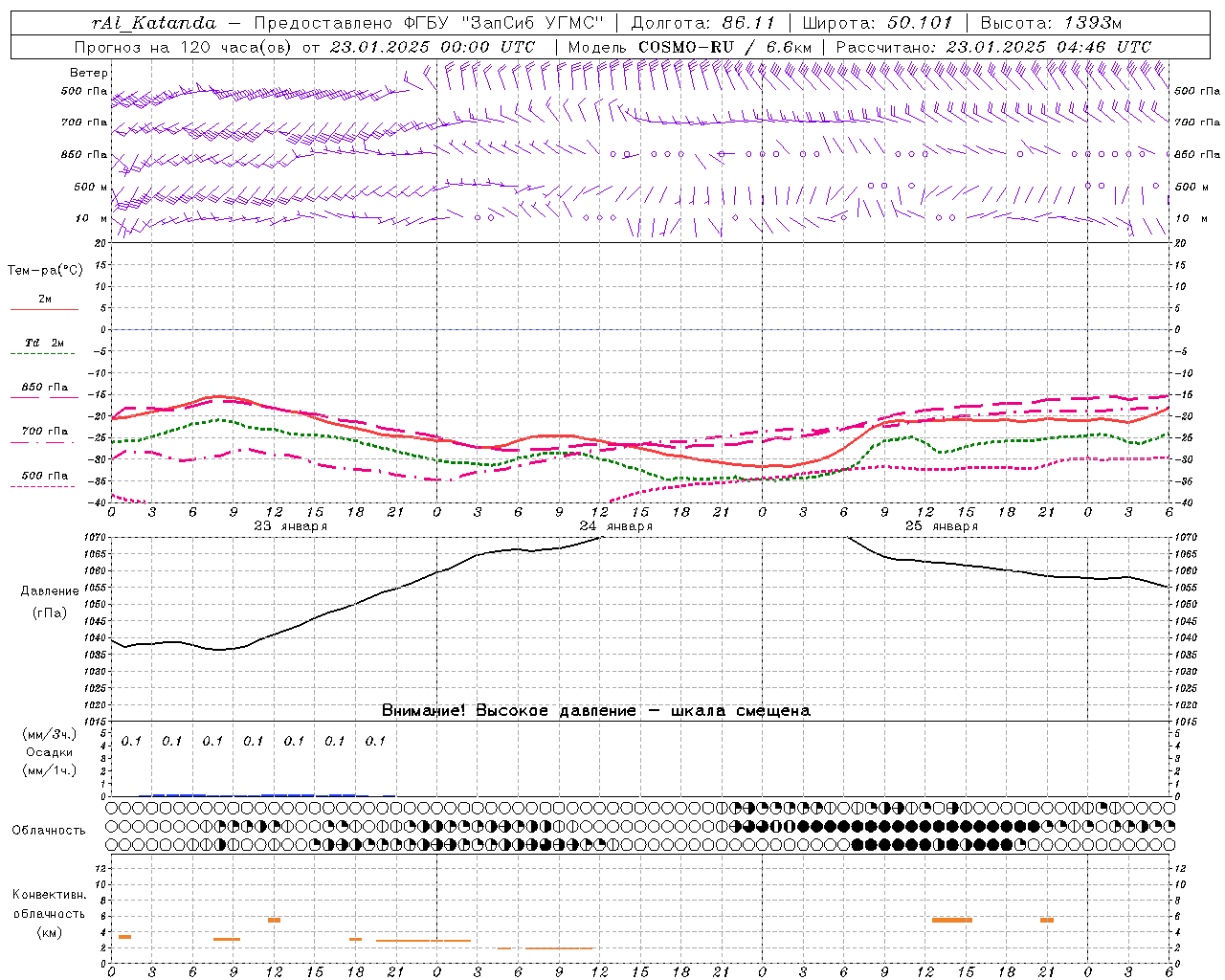Click the Рассчитано: 23.01.2025 04:46 UTC timestamp
Screen dimensions: 1225x980
[993, 47]
